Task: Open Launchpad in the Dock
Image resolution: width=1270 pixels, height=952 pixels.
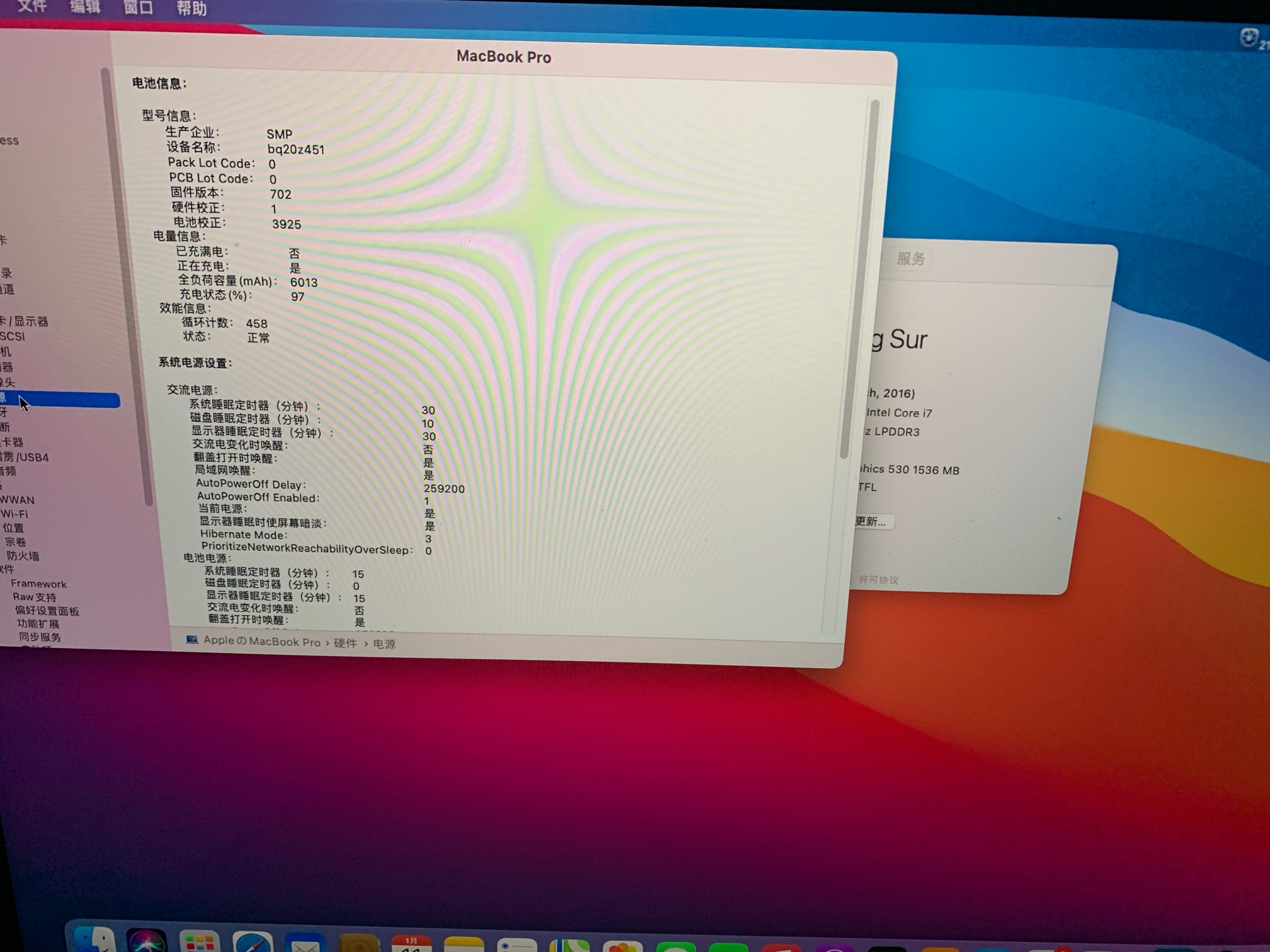Action: point(199,941)
